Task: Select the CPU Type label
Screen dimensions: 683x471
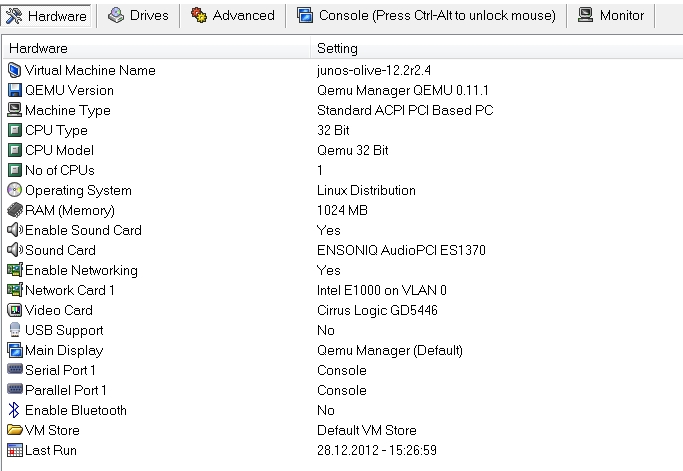Action: pos(56,131)
